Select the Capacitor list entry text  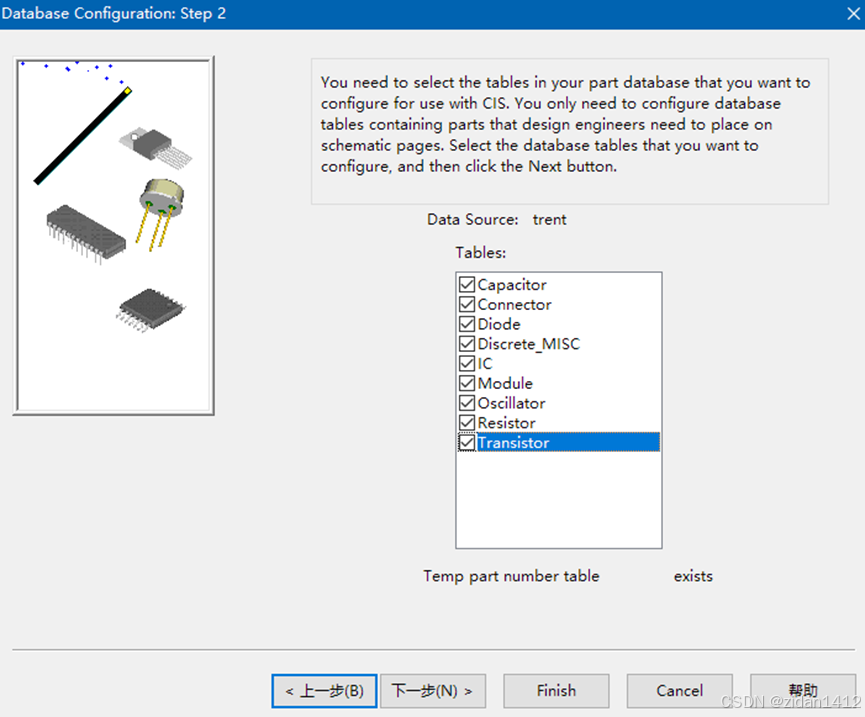512,285
